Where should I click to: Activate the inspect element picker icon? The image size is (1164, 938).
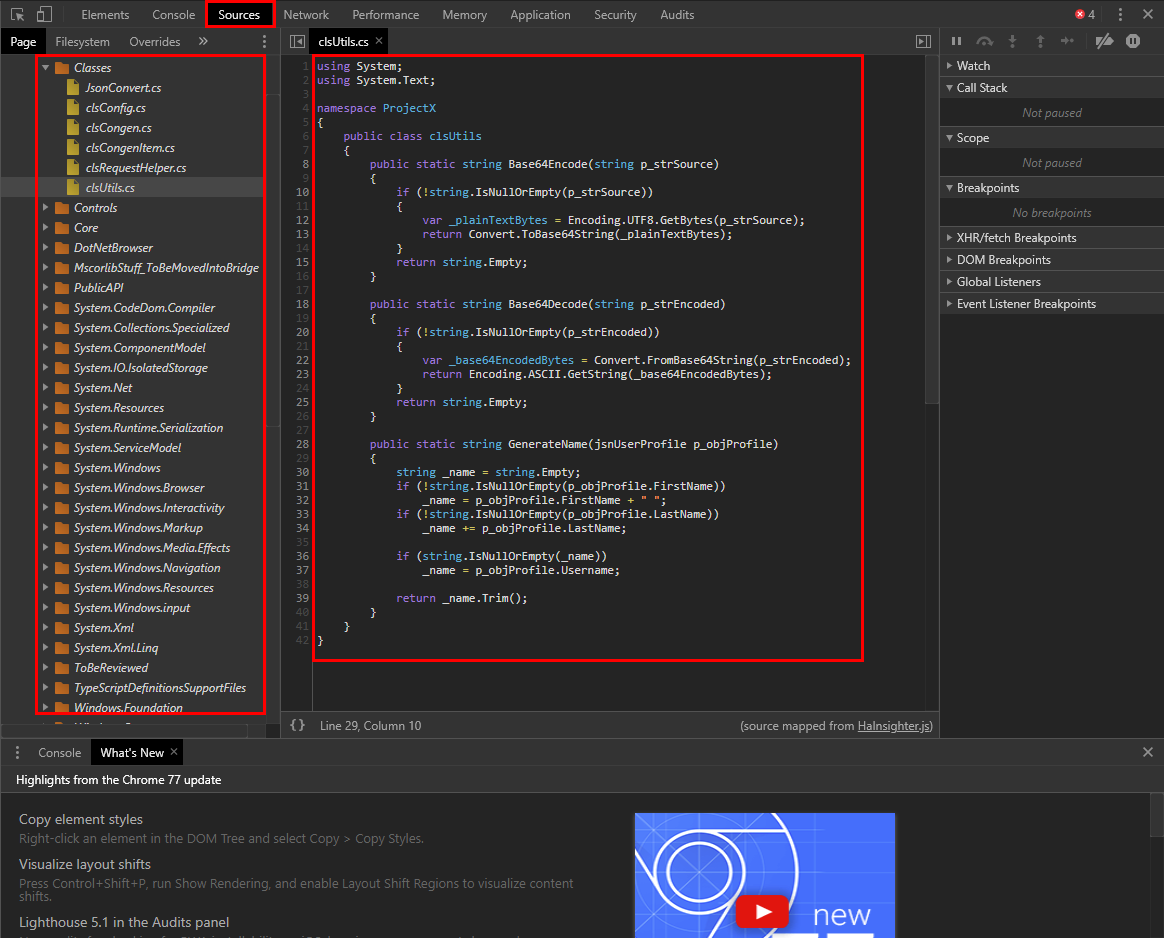[x=18, y=14]
